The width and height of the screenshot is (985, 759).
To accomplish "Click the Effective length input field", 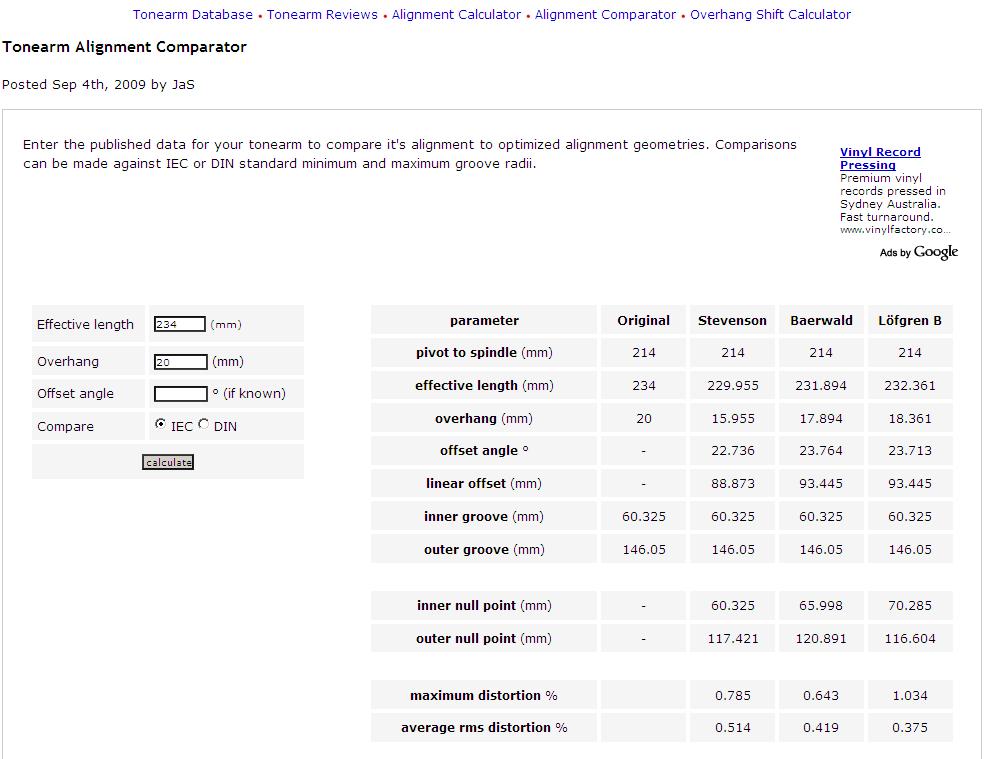I will point(180,324).
